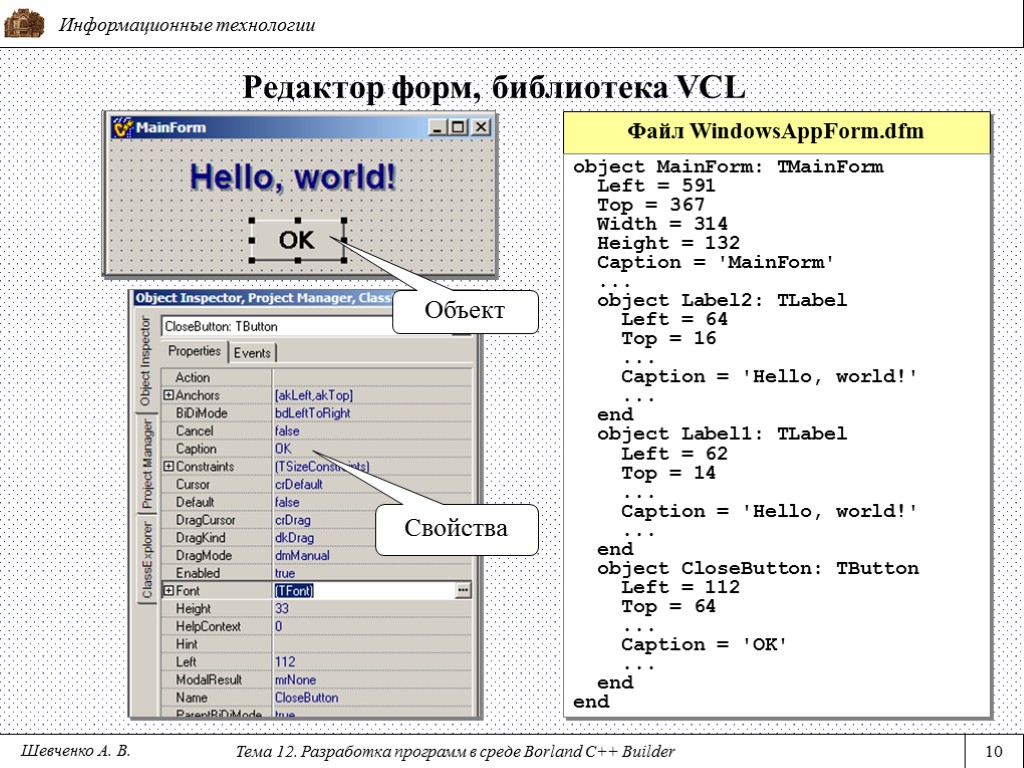Select the Hello, world! label on MainForm
The image size is (1024, 768).
point(293,177)
